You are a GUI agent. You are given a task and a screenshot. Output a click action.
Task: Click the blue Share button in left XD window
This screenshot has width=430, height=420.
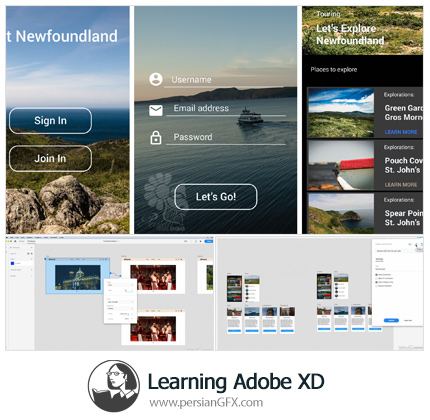209,241
